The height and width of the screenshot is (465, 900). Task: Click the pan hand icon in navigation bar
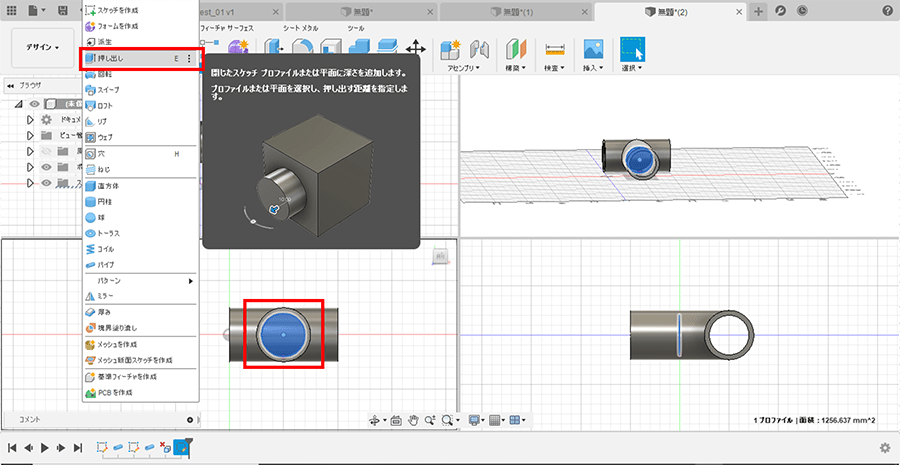[413, 420]
